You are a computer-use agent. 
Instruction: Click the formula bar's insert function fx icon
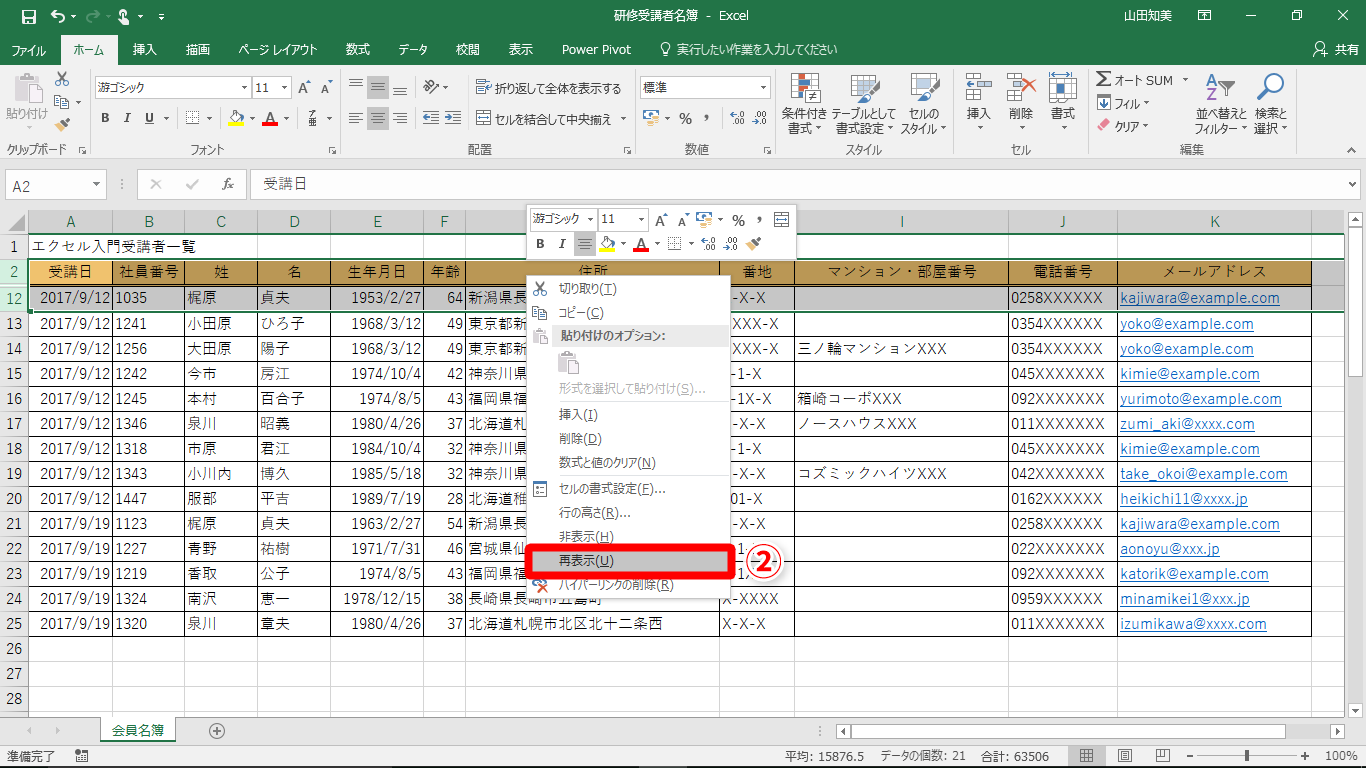228,185
